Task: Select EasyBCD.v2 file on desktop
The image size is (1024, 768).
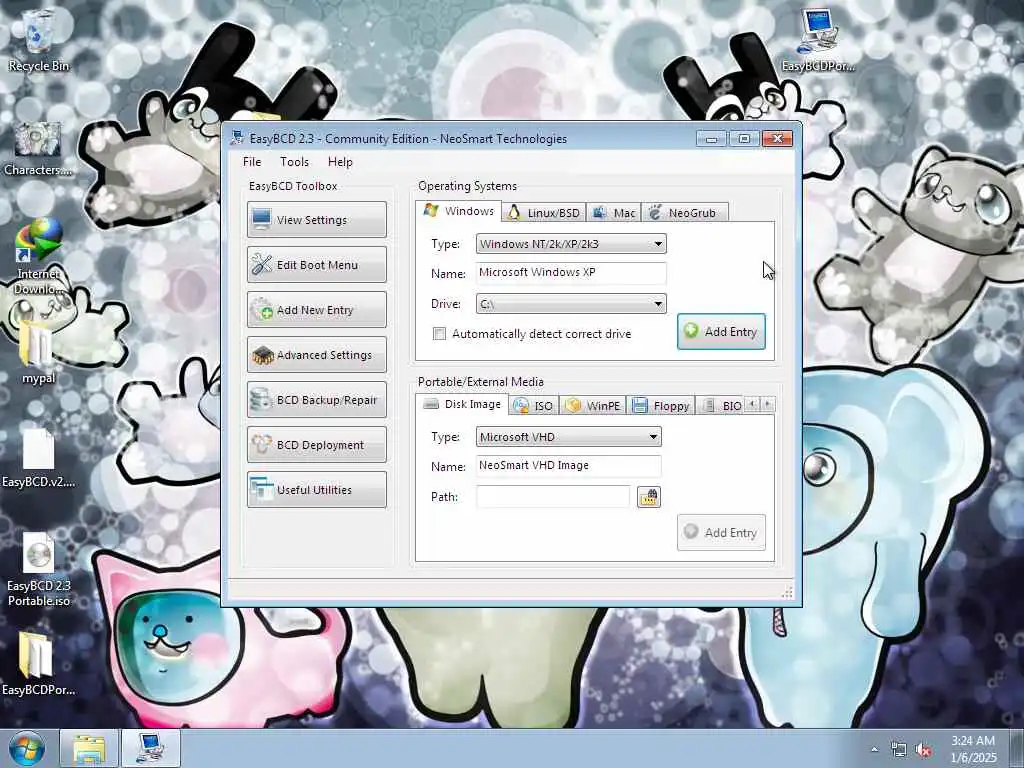Action: coord(39,458)
